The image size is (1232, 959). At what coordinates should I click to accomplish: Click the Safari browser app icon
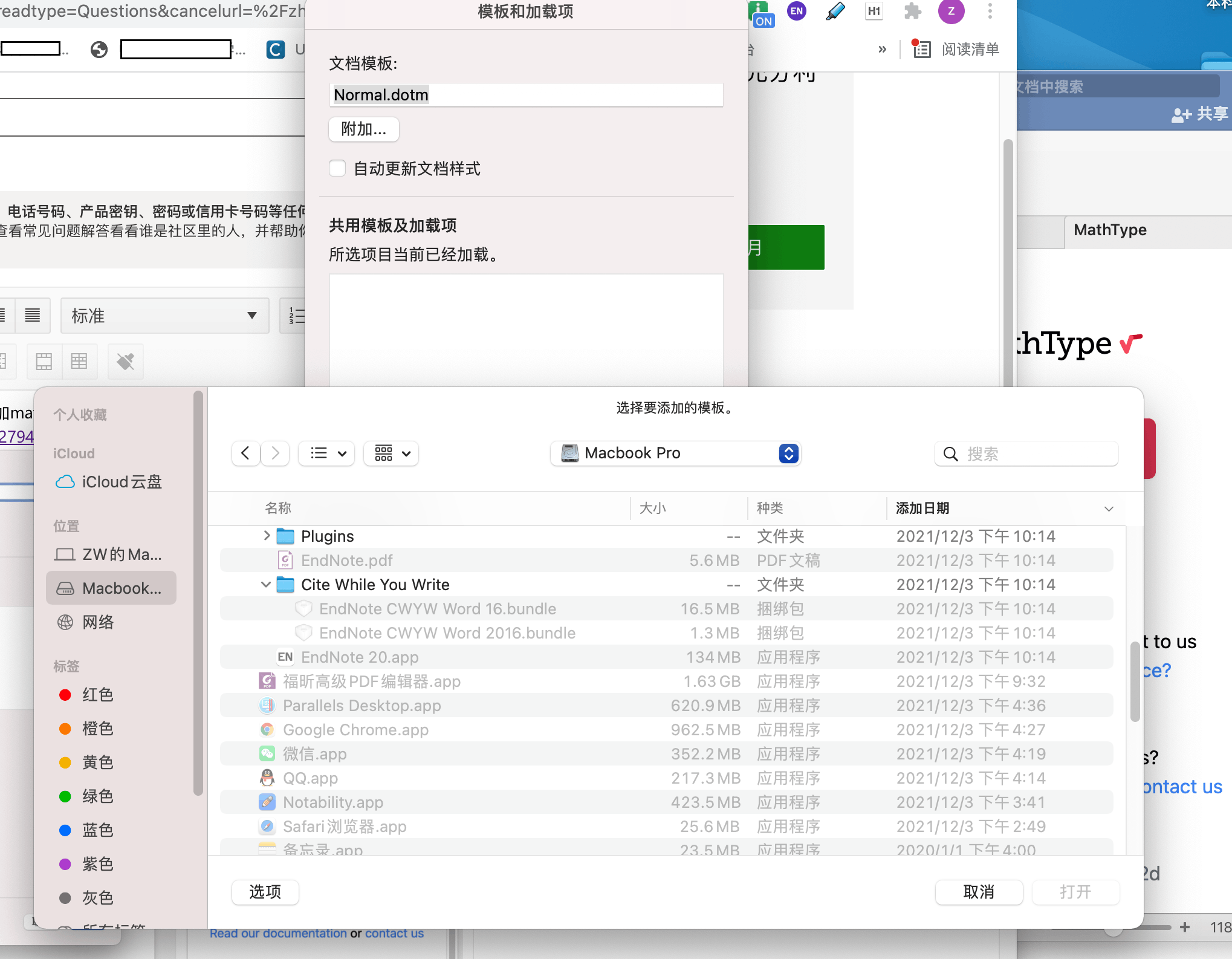(267, 827)
